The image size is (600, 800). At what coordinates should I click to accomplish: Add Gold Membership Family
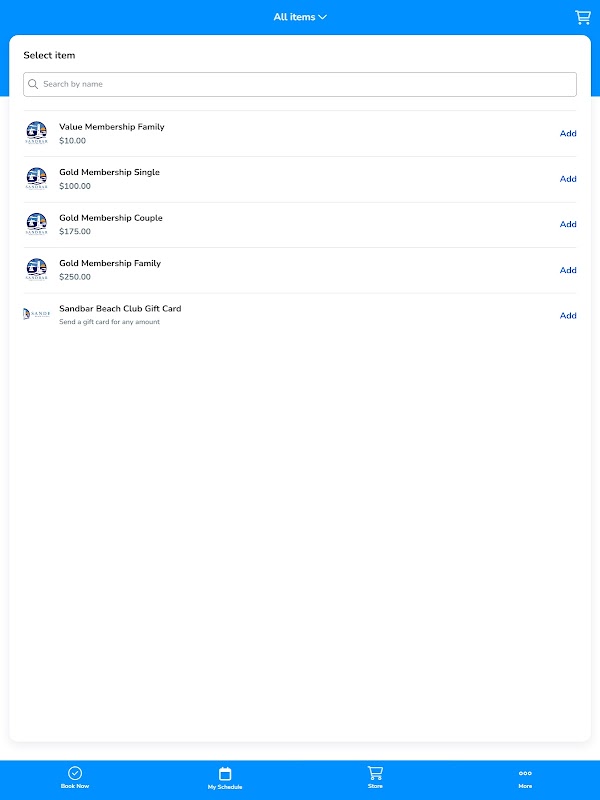click(x=568, y=270)
